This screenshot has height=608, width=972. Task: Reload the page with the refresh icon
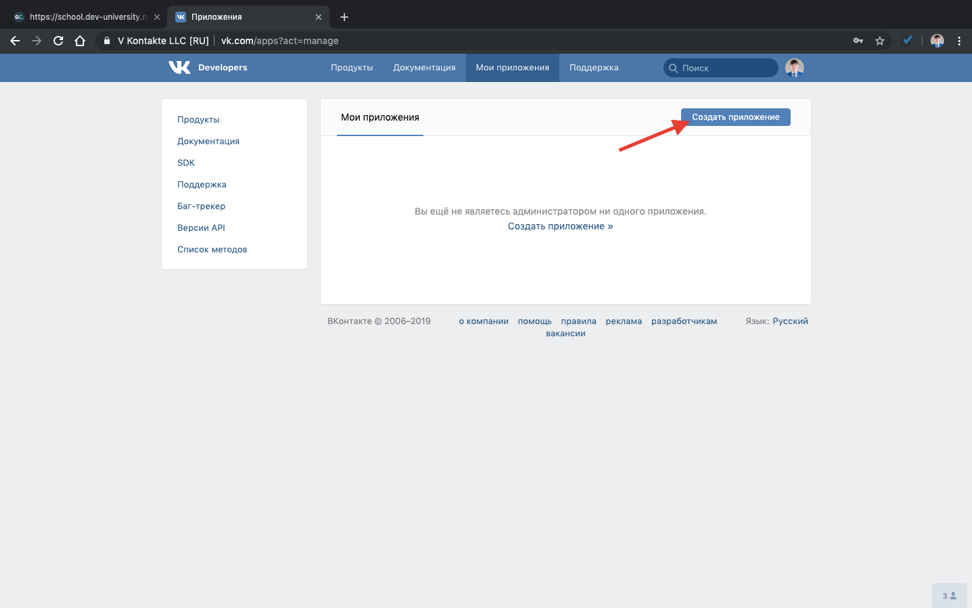click(x=58, y=41)
